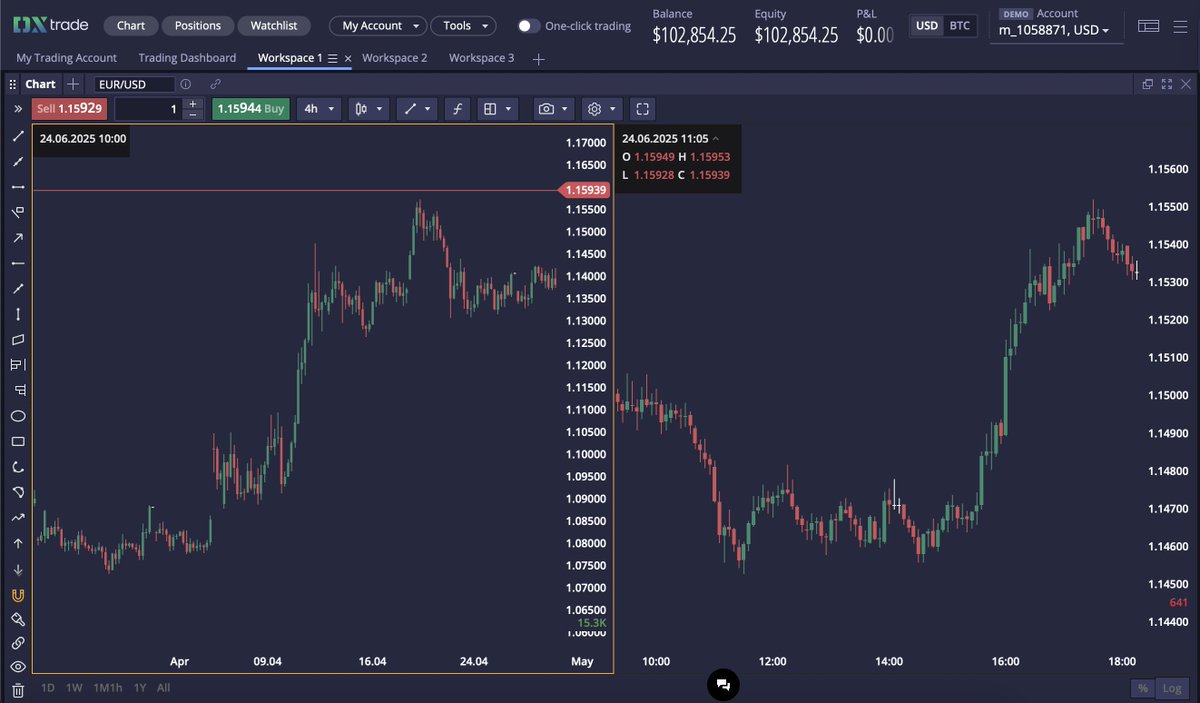1200x703 pixels.
Task: Select the arc curve drawing tool
Action: (x=18, y=467)
